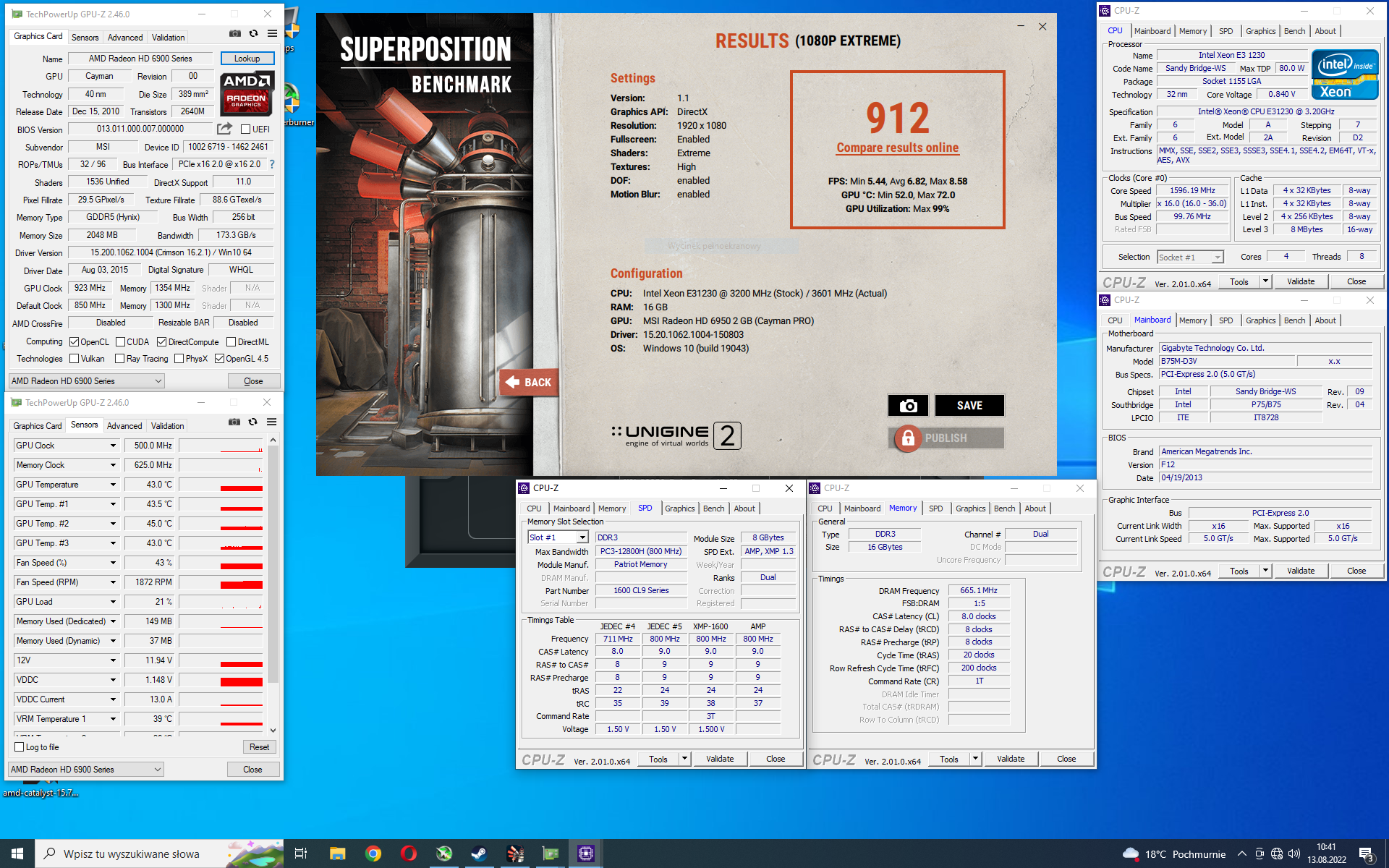
Task: Open File Explorer from the taskbar
Action: (337, 854)
